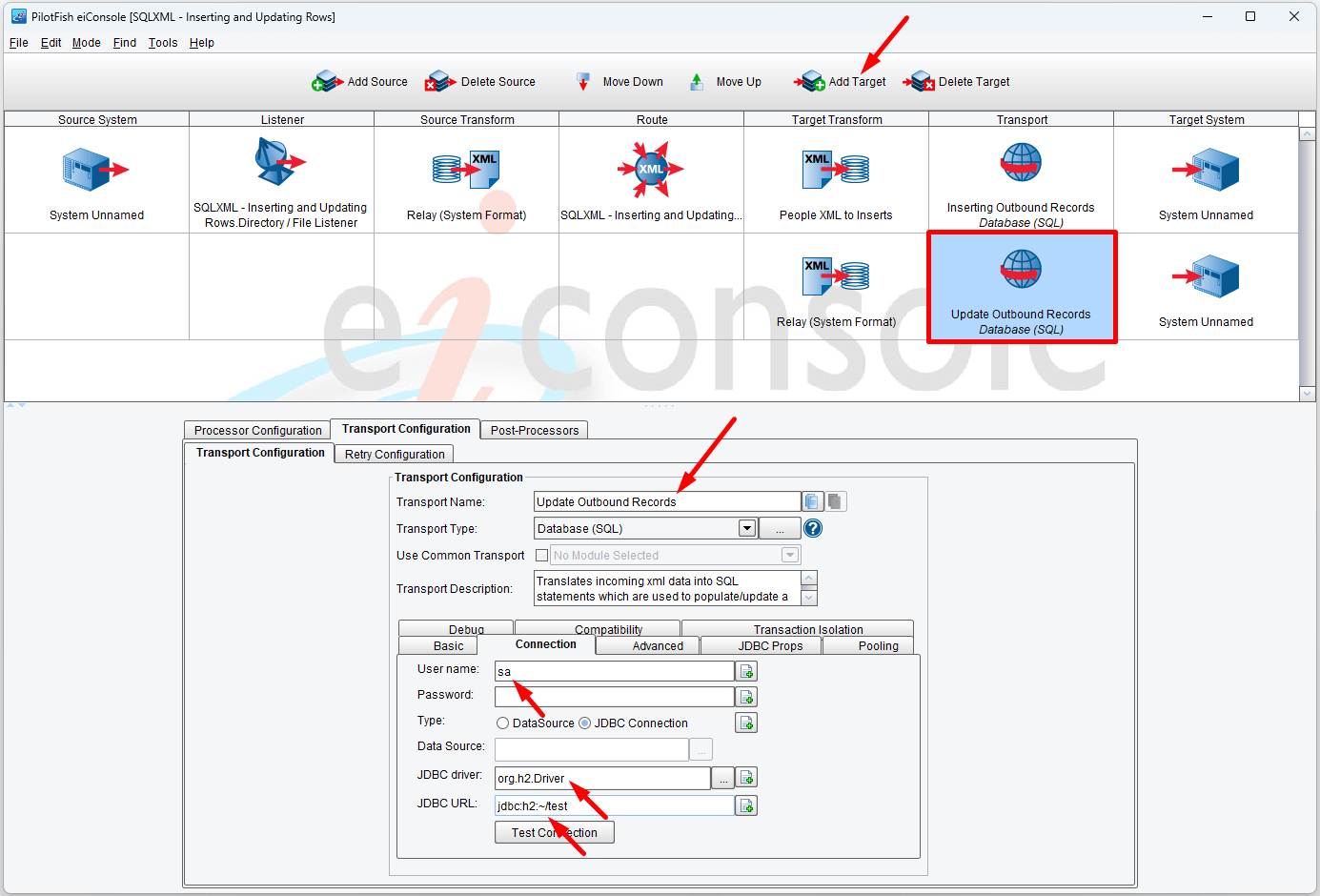Click Transport Description down arrow

pyautogui.click(x=809, y=598)
